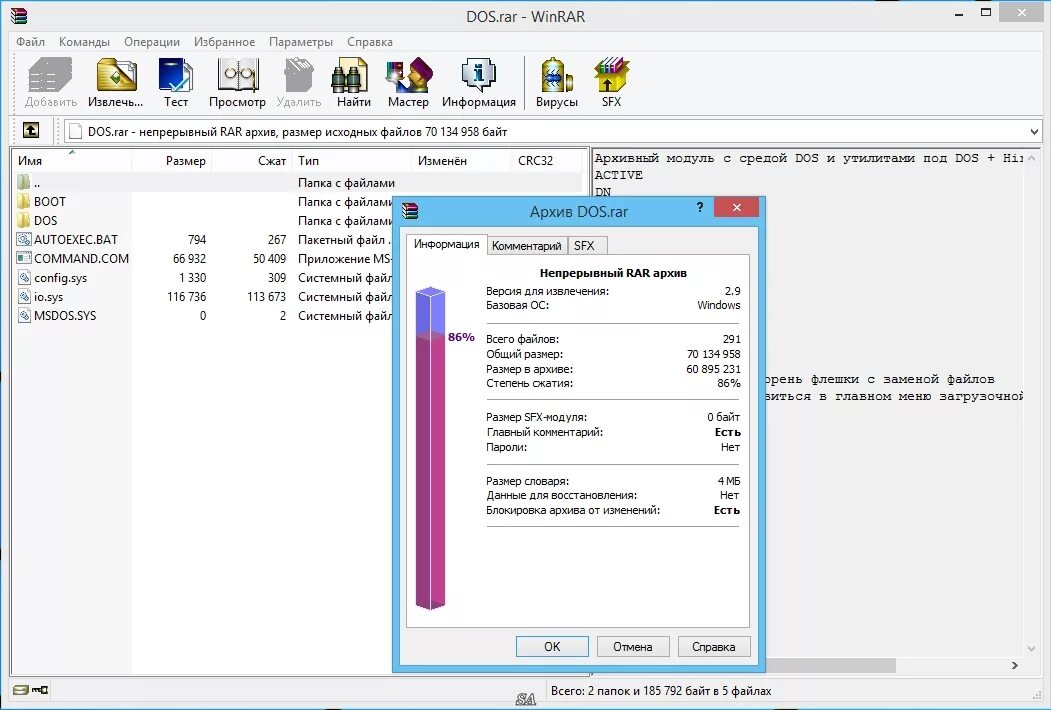Switch to the Комментарий tab

point(527,245)
